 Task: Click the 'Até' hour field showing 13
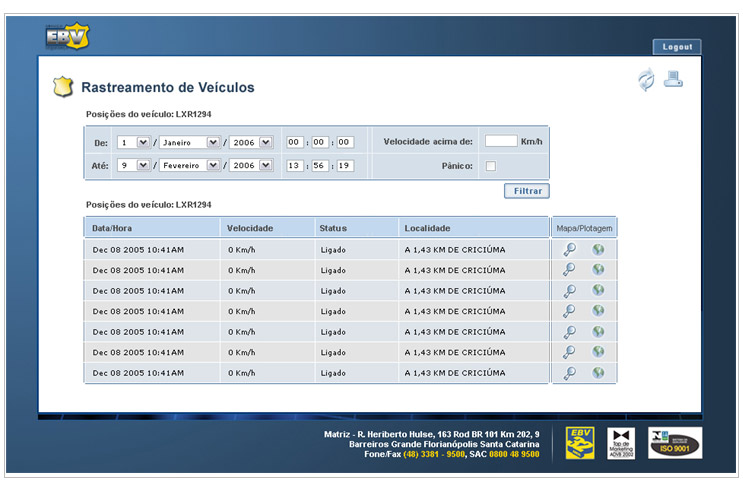295,166
